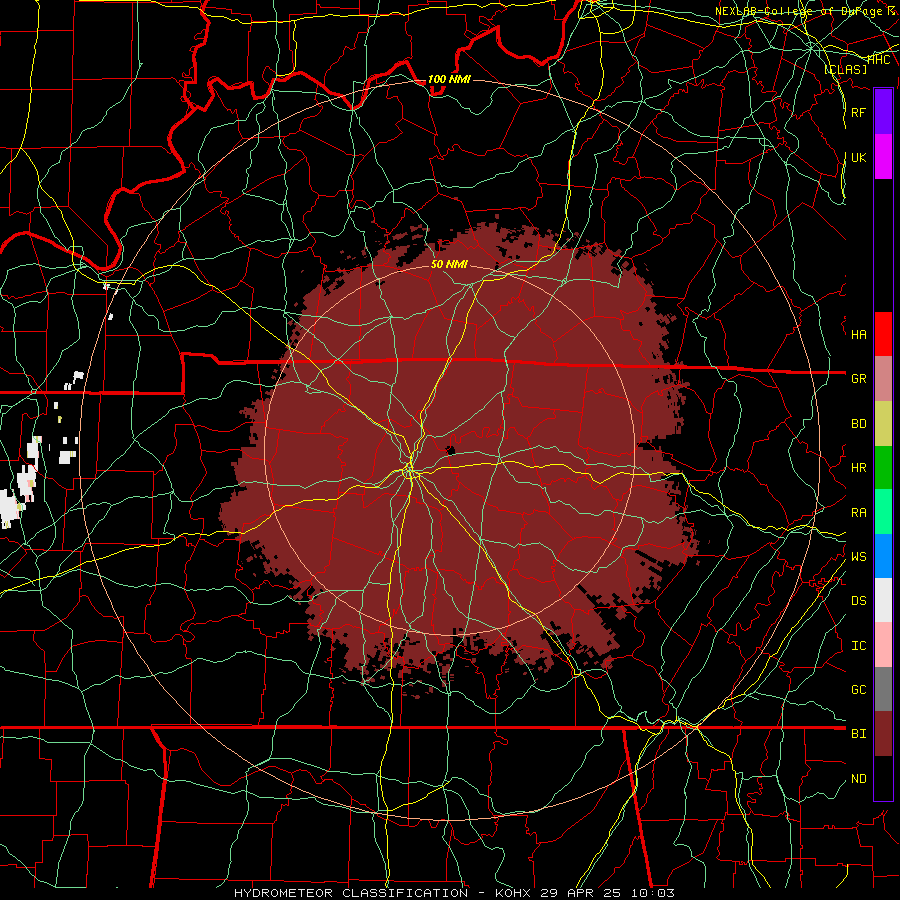
Task: Click the "GC" legend label
Action: (858, 690)
